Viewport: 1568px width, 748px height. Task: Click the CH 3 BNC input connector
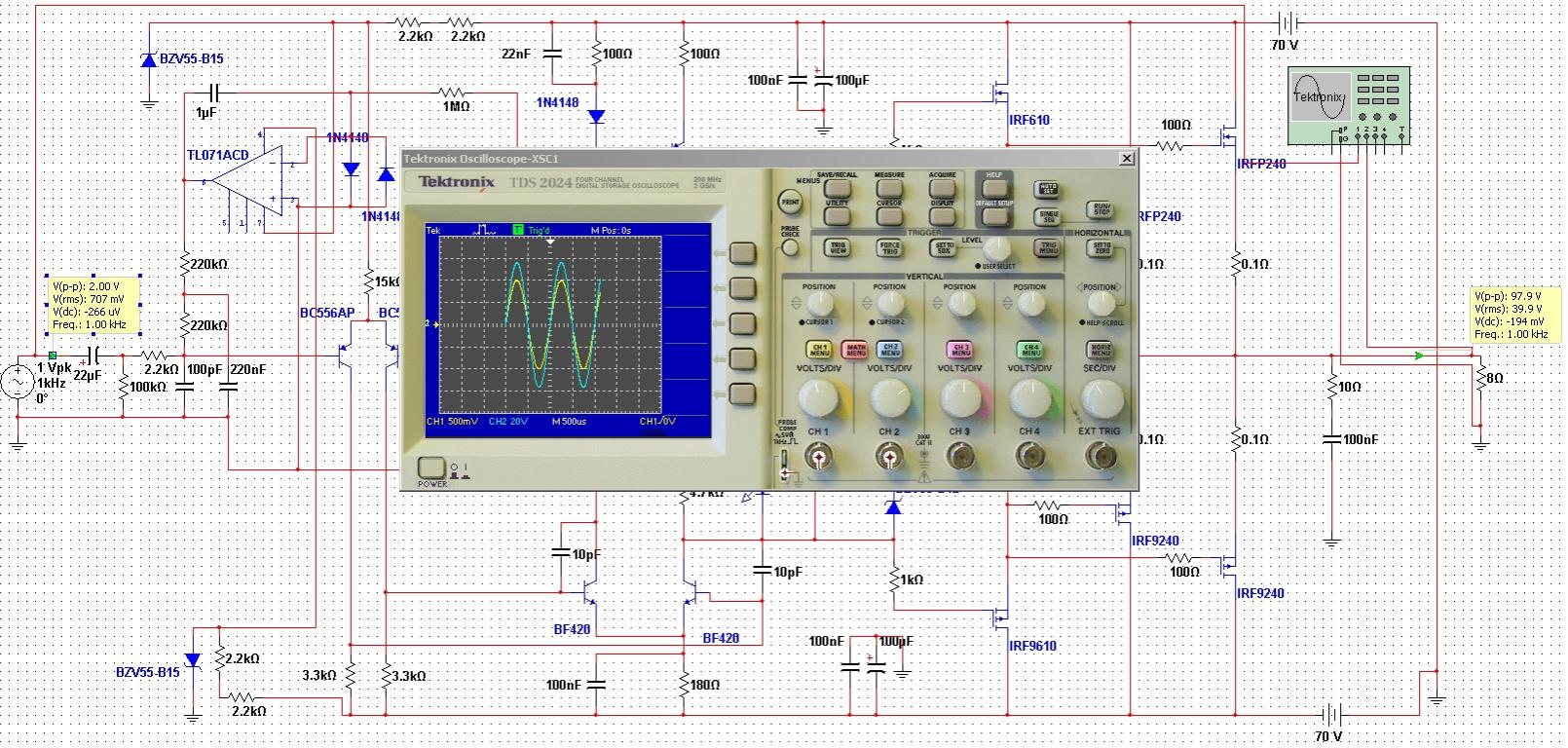point(960,455)
